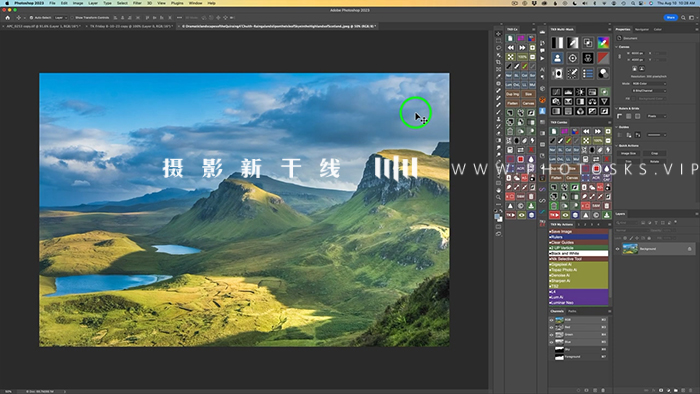Open the Layers panel flyout menu
Image resolution: width=700 pixels, height=394 pixels.
696,214
